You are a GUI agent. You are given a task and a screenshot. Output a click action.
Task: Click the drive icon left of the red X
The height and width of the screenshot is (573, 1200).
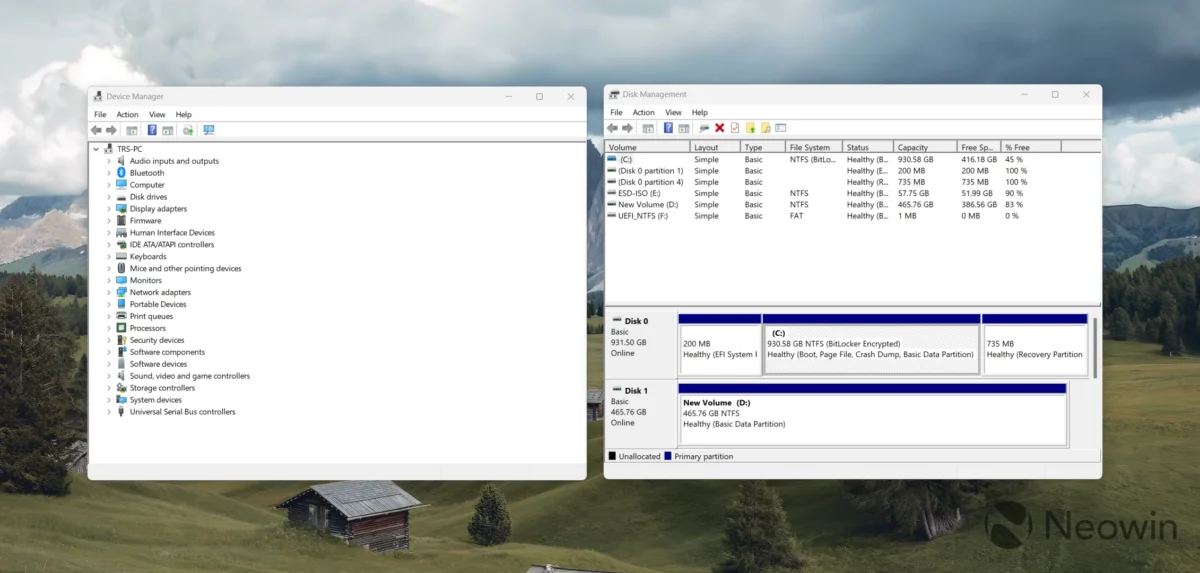[704, 128]
